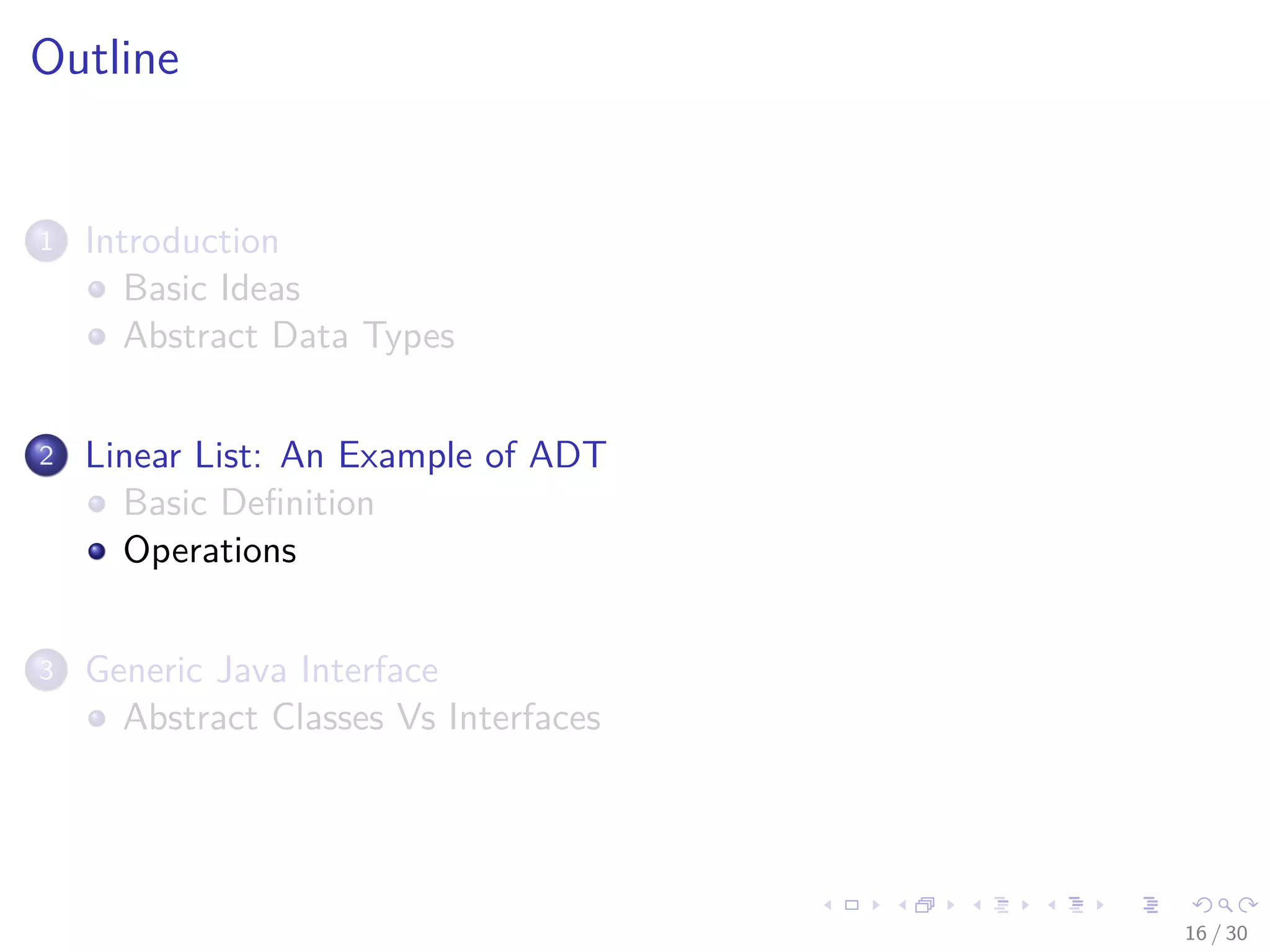
Task: Click the stacked frames icon
Action: point(925,905)
